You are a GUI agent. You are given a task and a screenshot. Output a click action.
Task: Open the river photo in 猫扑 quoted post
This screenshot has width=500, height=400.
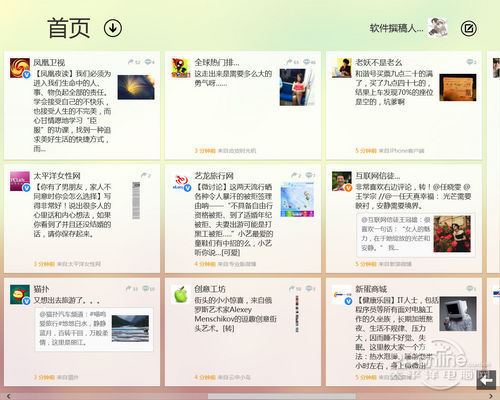(x=130, y=328)
